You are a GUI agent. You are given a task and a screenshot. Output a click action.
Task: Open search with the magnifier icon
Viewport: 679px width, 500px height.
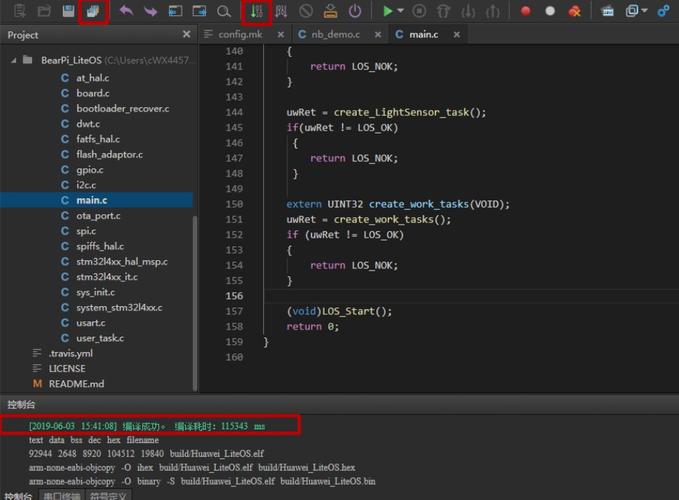[x=223, y=11]
